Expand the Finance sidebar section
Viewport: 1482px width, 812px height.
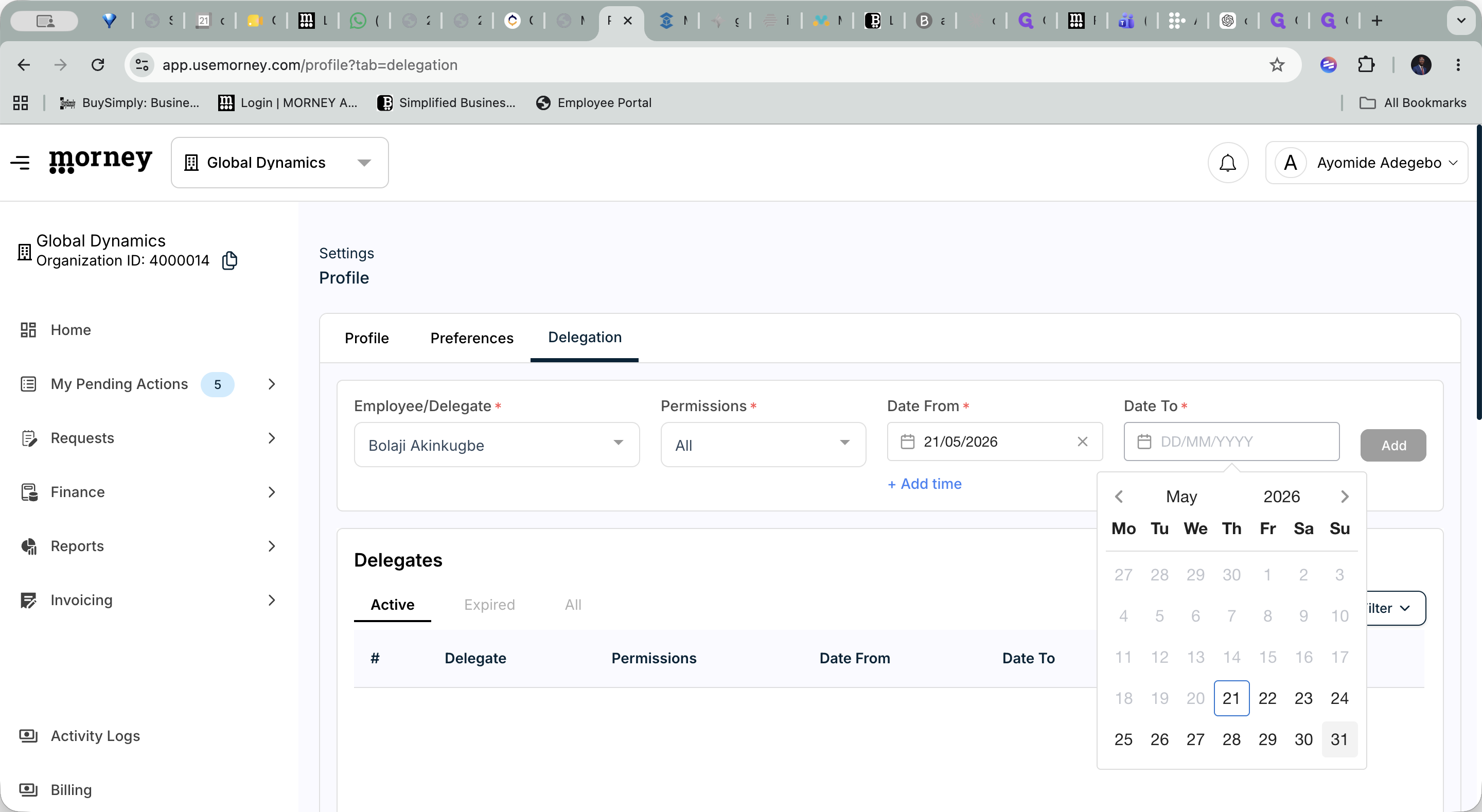(x=272, y=492)
